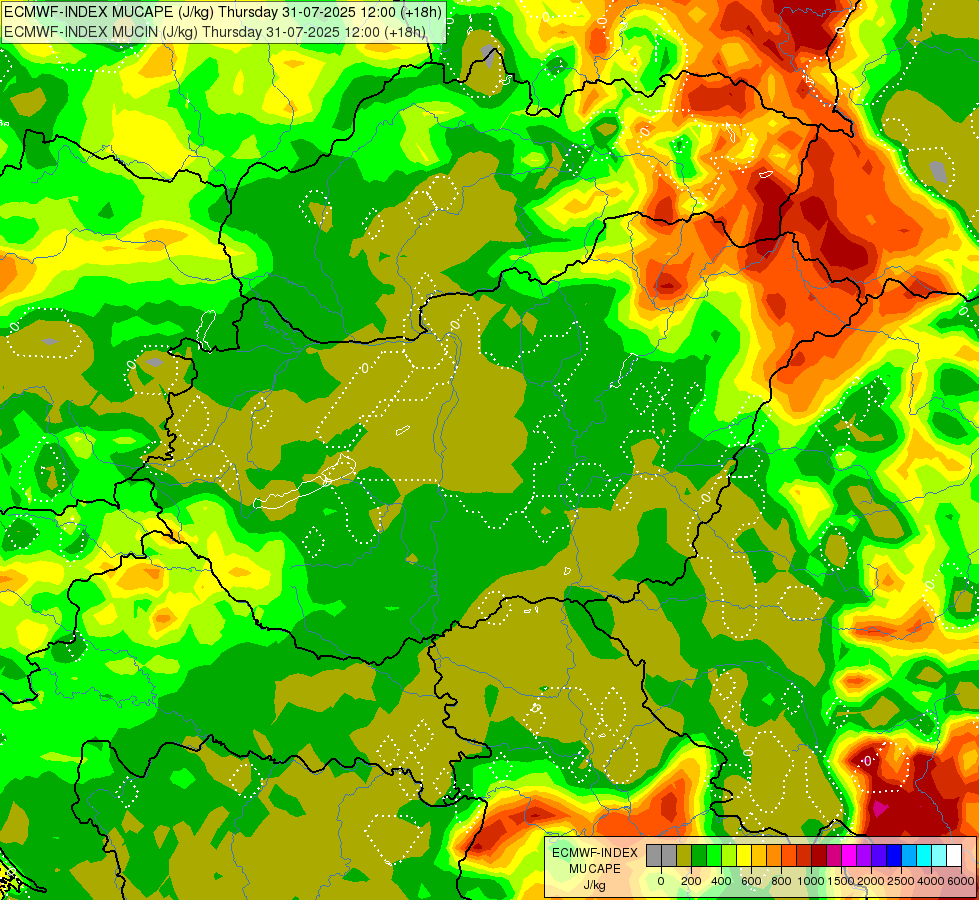Click the long white lake outline mid-map
Image resolution: width=979 pixels, height=900 pixels.
(x=305, y=482)
